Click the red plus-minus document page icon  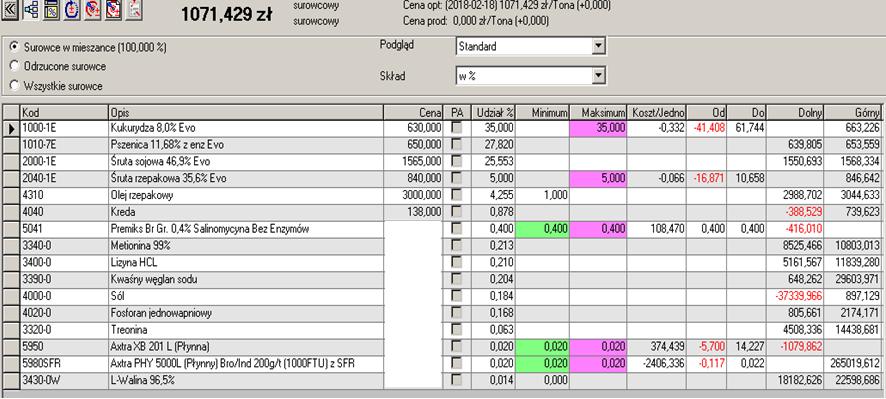[114, 10]
